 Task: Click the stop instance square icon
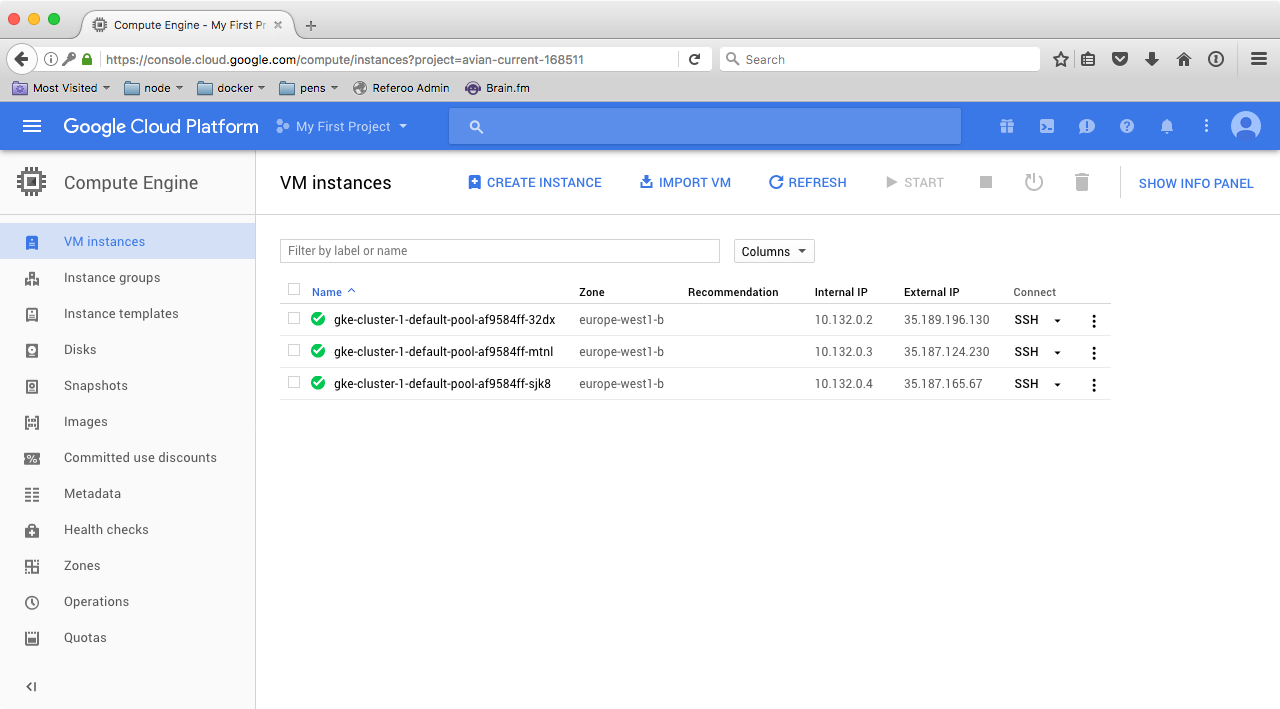click(986, 182)
